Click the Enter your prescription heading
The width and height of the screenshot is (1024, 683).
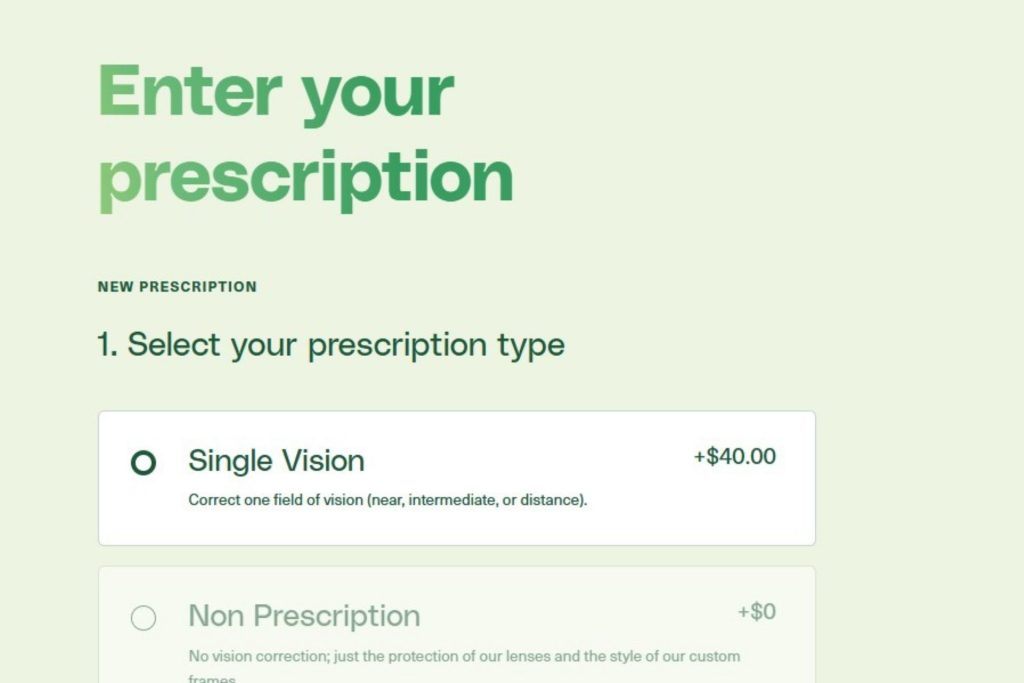click(x=305, y=132)
